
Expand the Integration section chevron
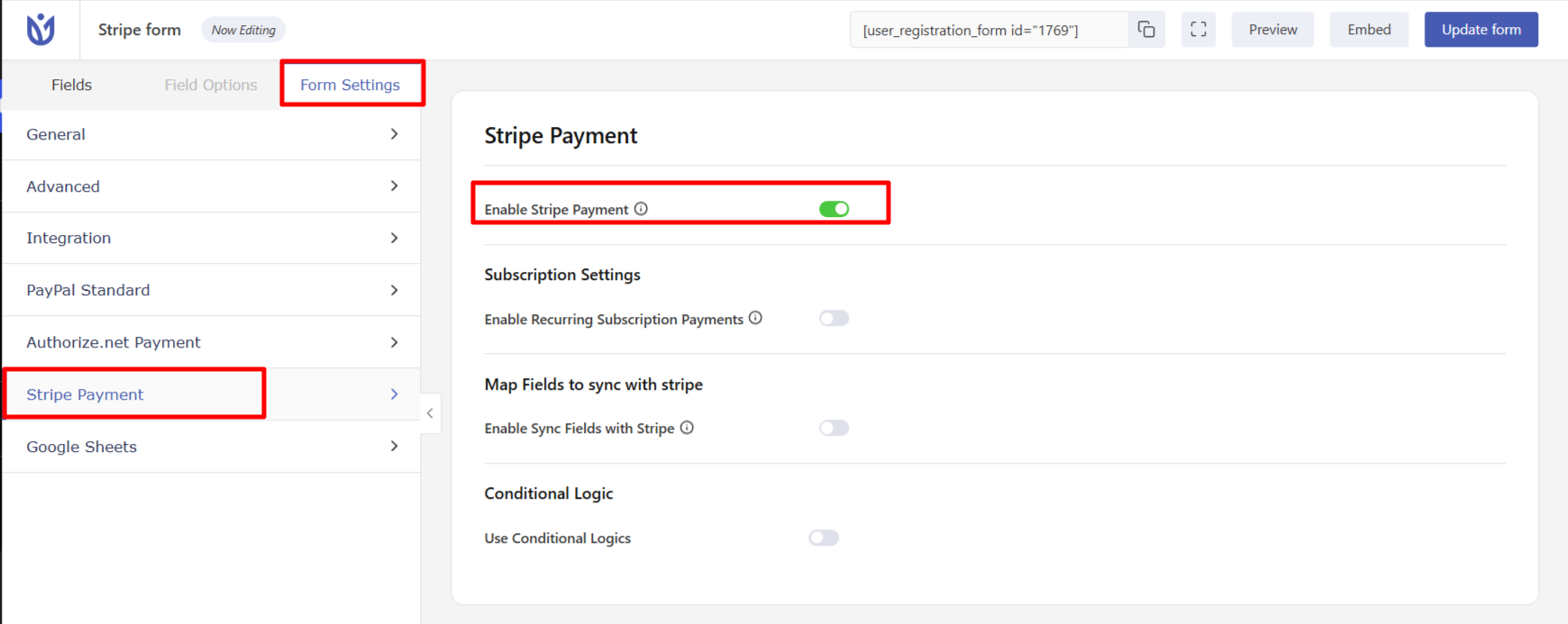(394, 238)
